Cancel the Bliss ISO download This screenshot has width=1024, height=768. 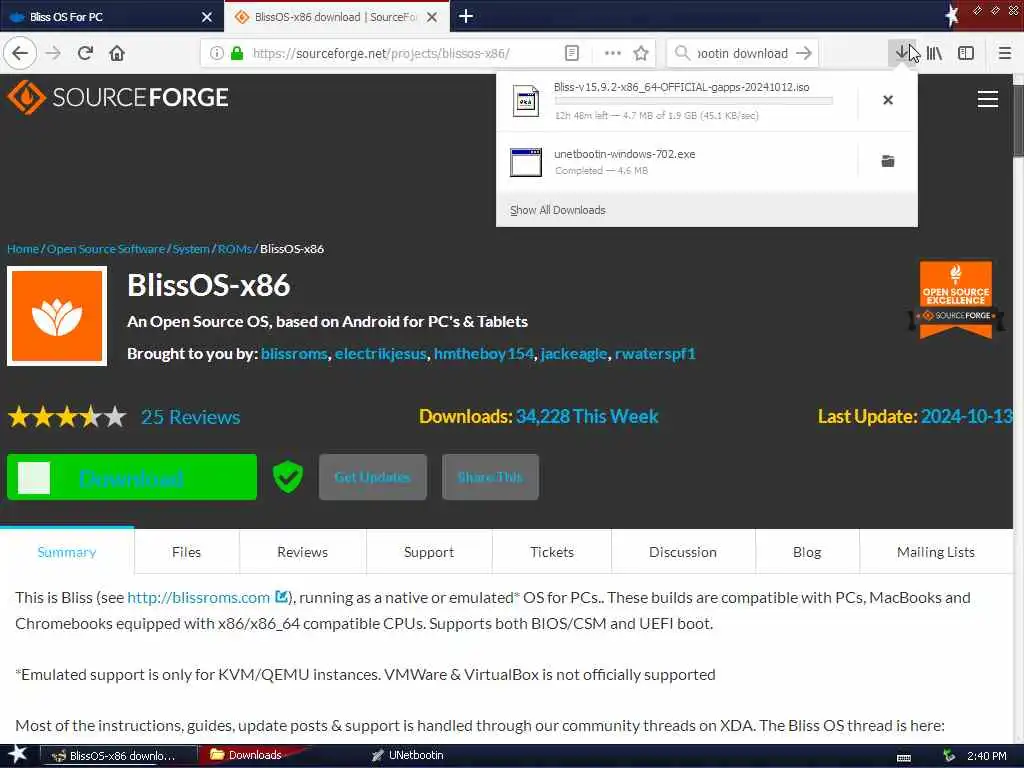(x=888, y=100)
